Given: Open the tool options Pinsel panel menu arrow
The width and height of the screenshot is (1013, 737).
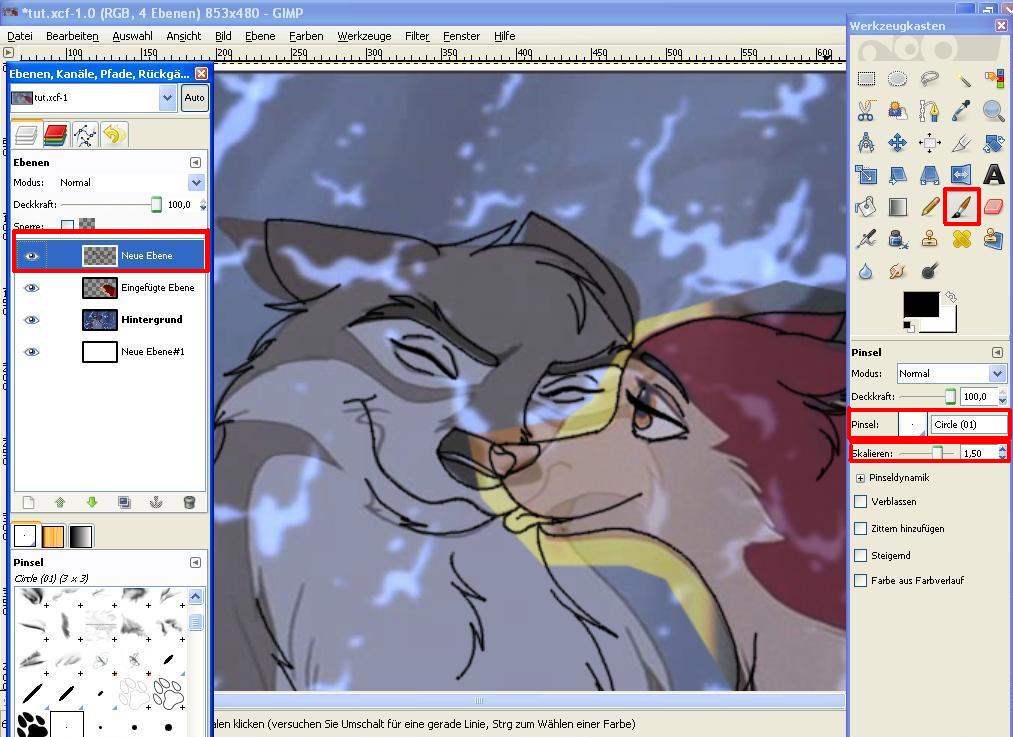Looking at the screenshot, I should click(x=997, y=353).
